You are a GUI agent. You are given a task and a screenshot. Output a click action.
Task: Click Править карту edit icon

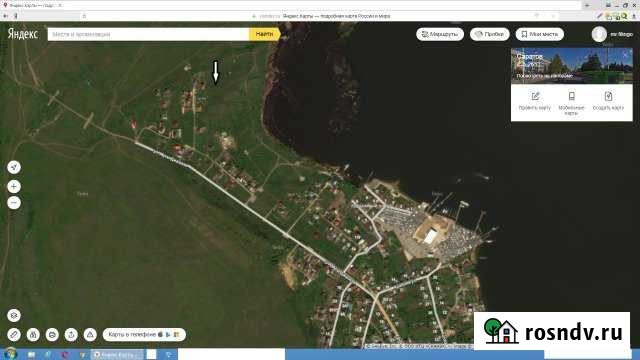click(x=535, y=96)
